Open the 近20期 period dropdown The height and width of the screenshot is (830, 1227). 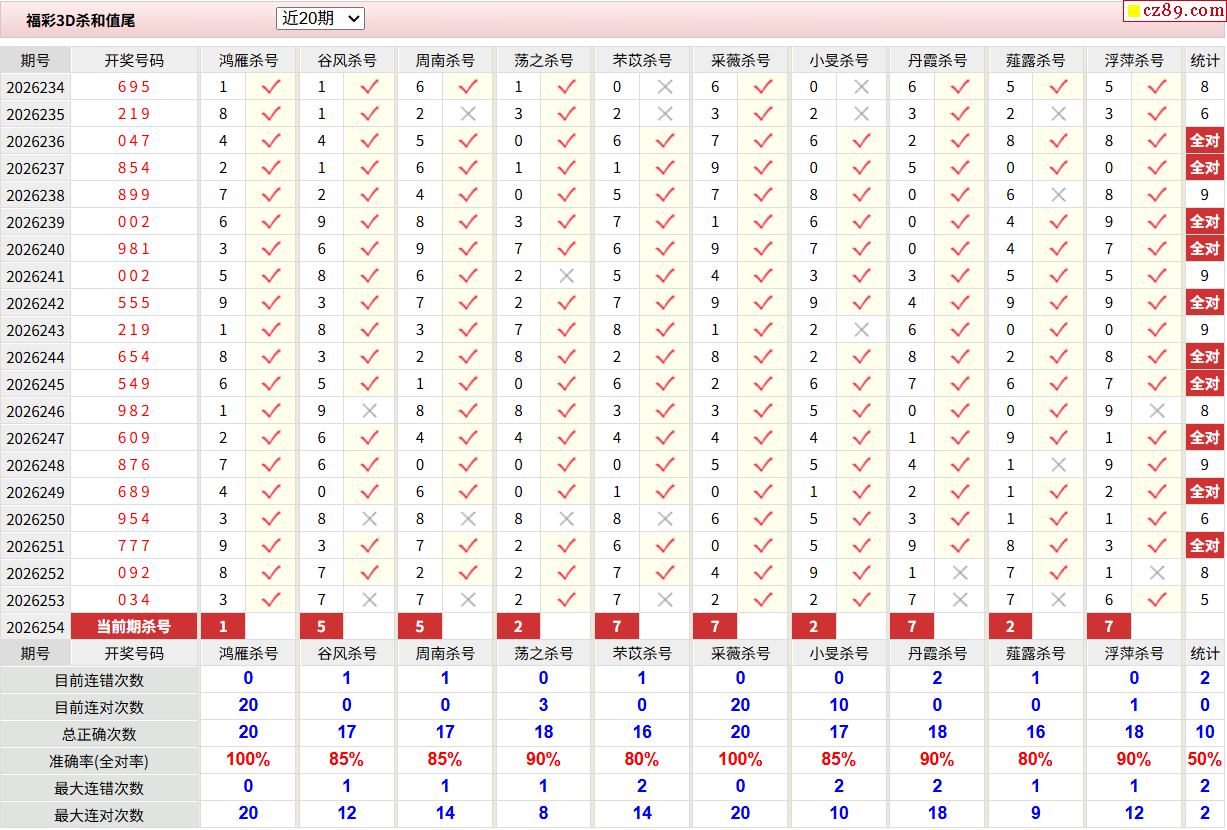320,18
